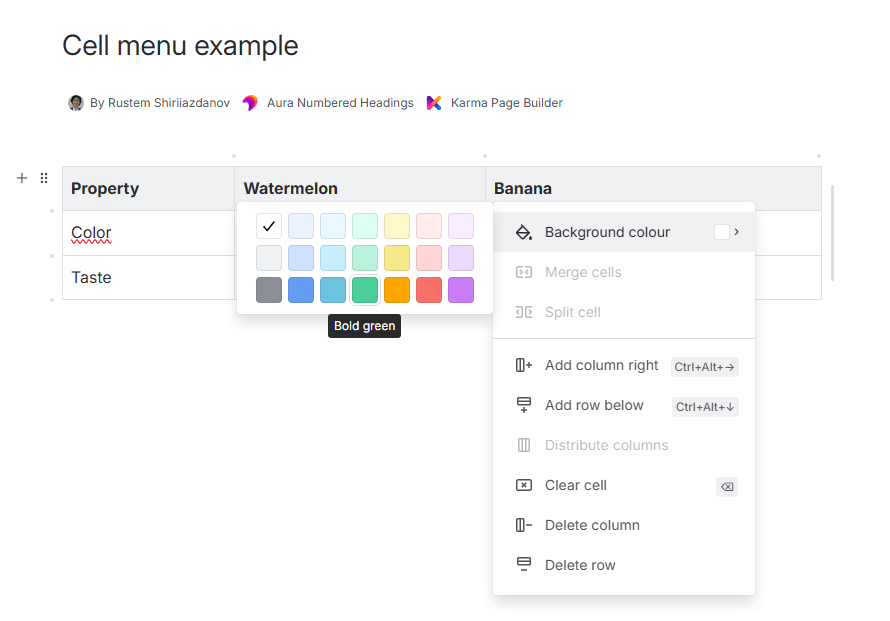Image resolution: width=890 pixels, height=621 pixels.
Task: Pick the bold green colour swatch
Action: coord(365,290)
